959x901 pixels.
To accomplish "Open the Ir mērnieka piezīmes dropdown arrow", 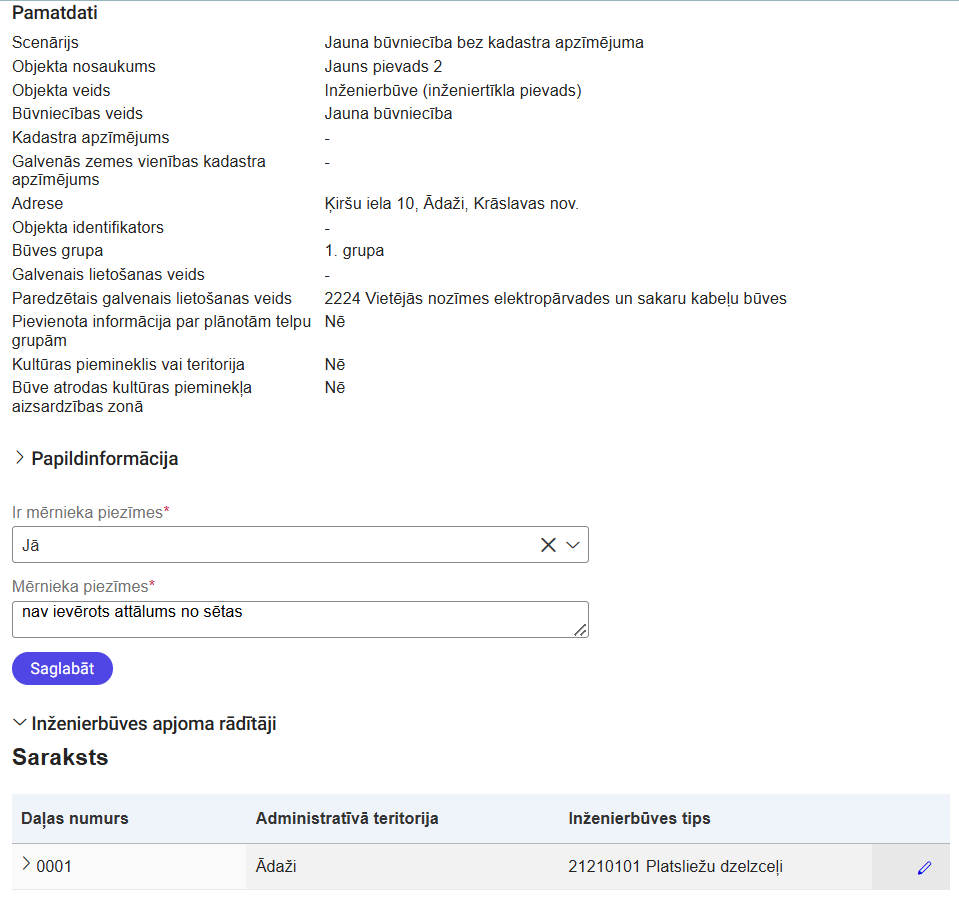I will [x=573, y=544].
